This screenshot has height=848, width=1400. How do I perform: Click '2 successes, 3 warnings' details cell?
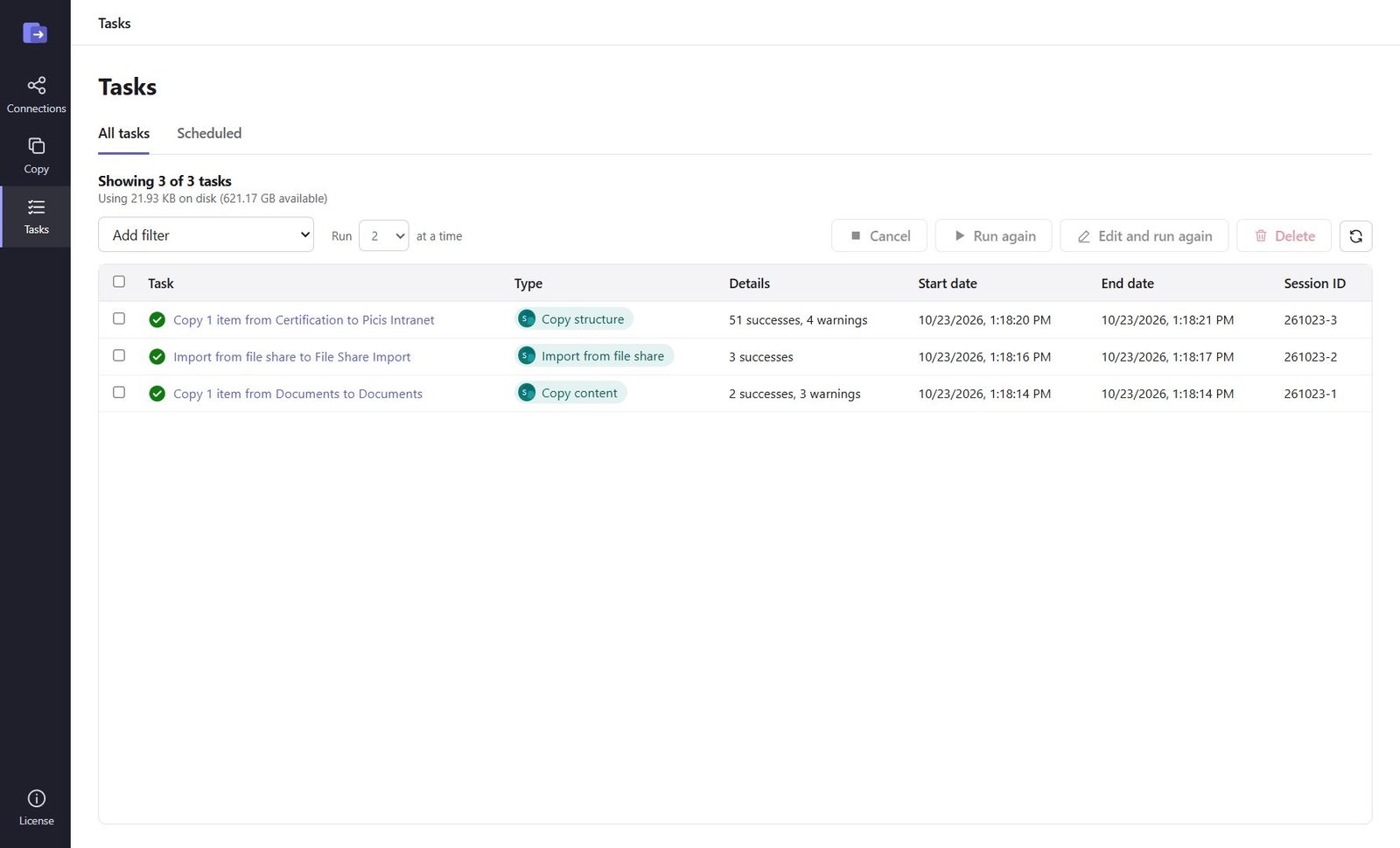[794, 394]
